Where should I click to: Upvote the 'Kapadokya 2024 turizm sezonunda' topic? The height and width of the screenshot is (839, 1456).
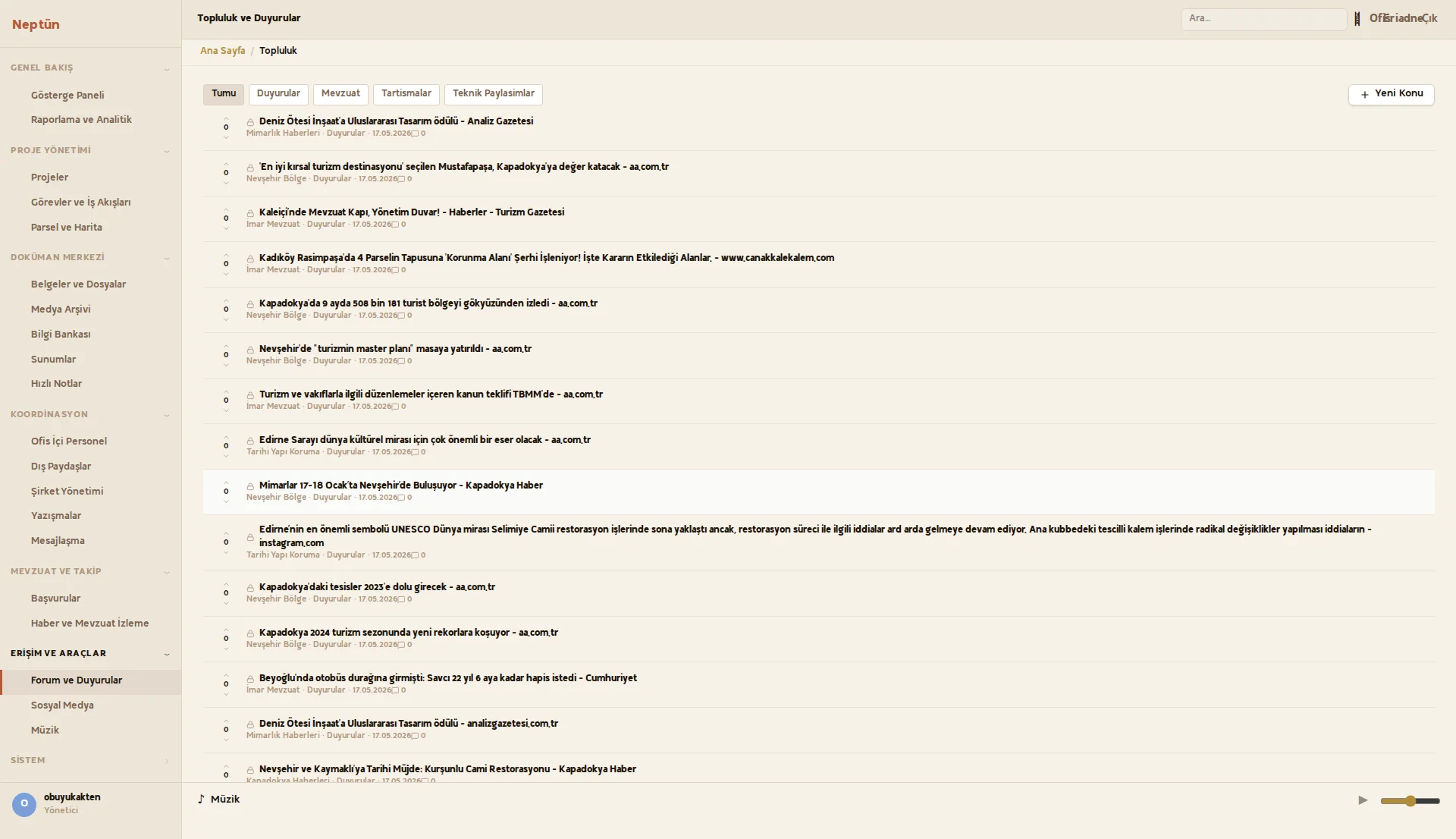[226, 630]
